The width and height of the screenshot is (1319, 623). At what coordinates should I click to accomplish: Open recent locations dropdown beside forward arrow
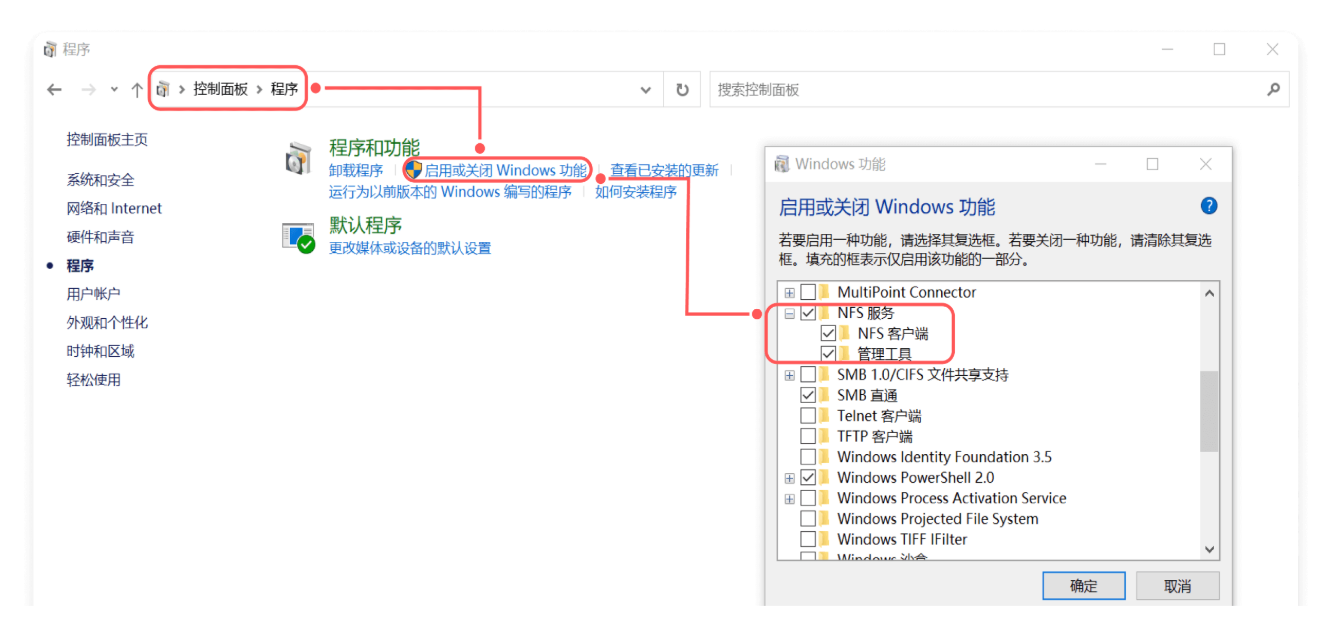click(114, 90)
